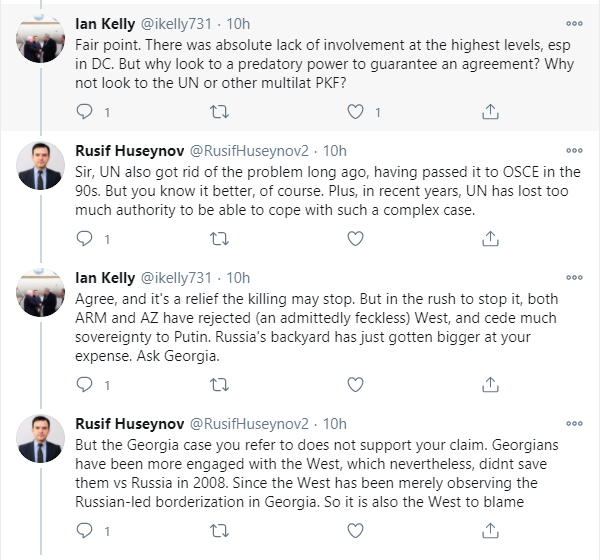Open more options on Ian Kelly's first tweet
Screen dimensions: 605x560
pos(574,23)
